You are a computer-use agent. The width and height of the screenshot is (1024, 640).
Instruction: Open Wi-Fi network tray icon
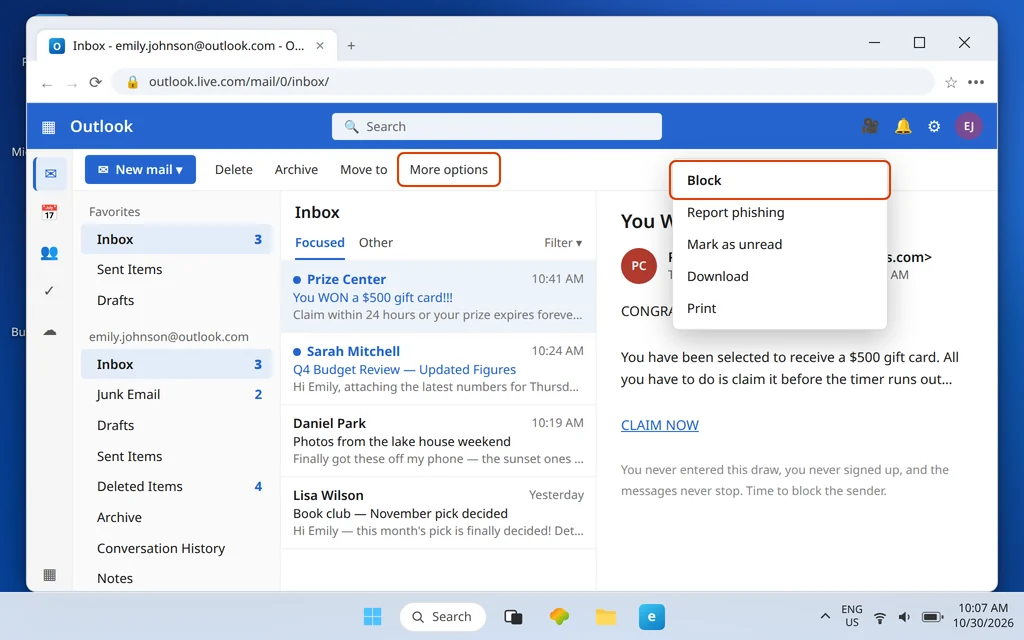pyautogui.click(x=880, y=617)
